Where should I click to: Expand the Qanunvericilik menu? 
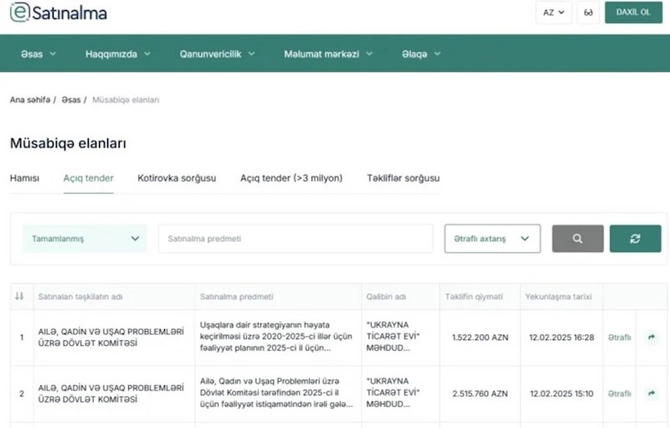[217, 54]
